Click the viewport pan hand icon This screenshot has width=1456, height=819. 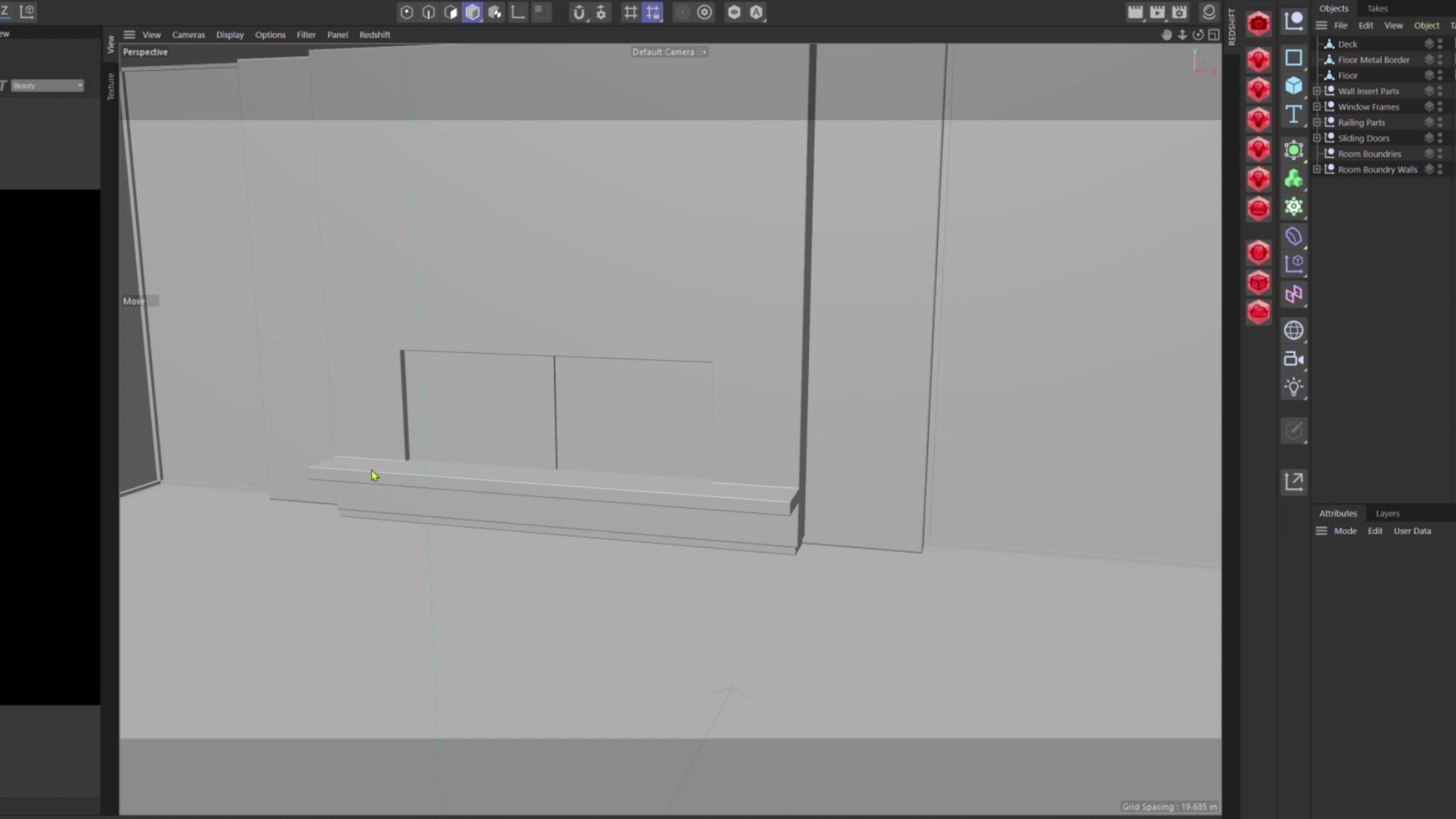(x=1167, y=35)
